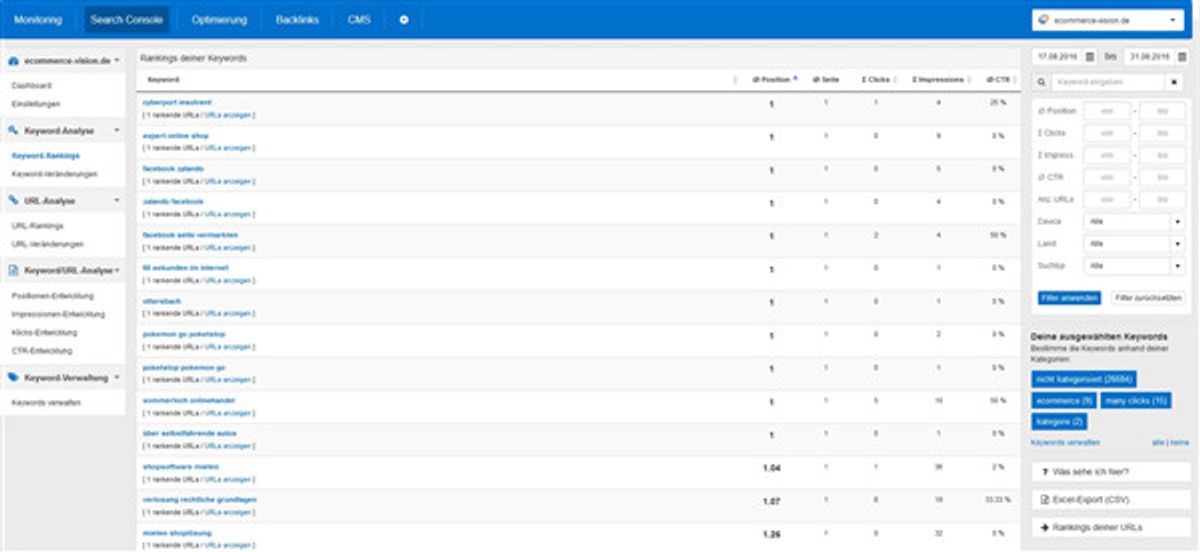Collapse the ecommerce-vision.de sidebar section
This screenshot has height=552, width=1200.
[x=117, y=60]
